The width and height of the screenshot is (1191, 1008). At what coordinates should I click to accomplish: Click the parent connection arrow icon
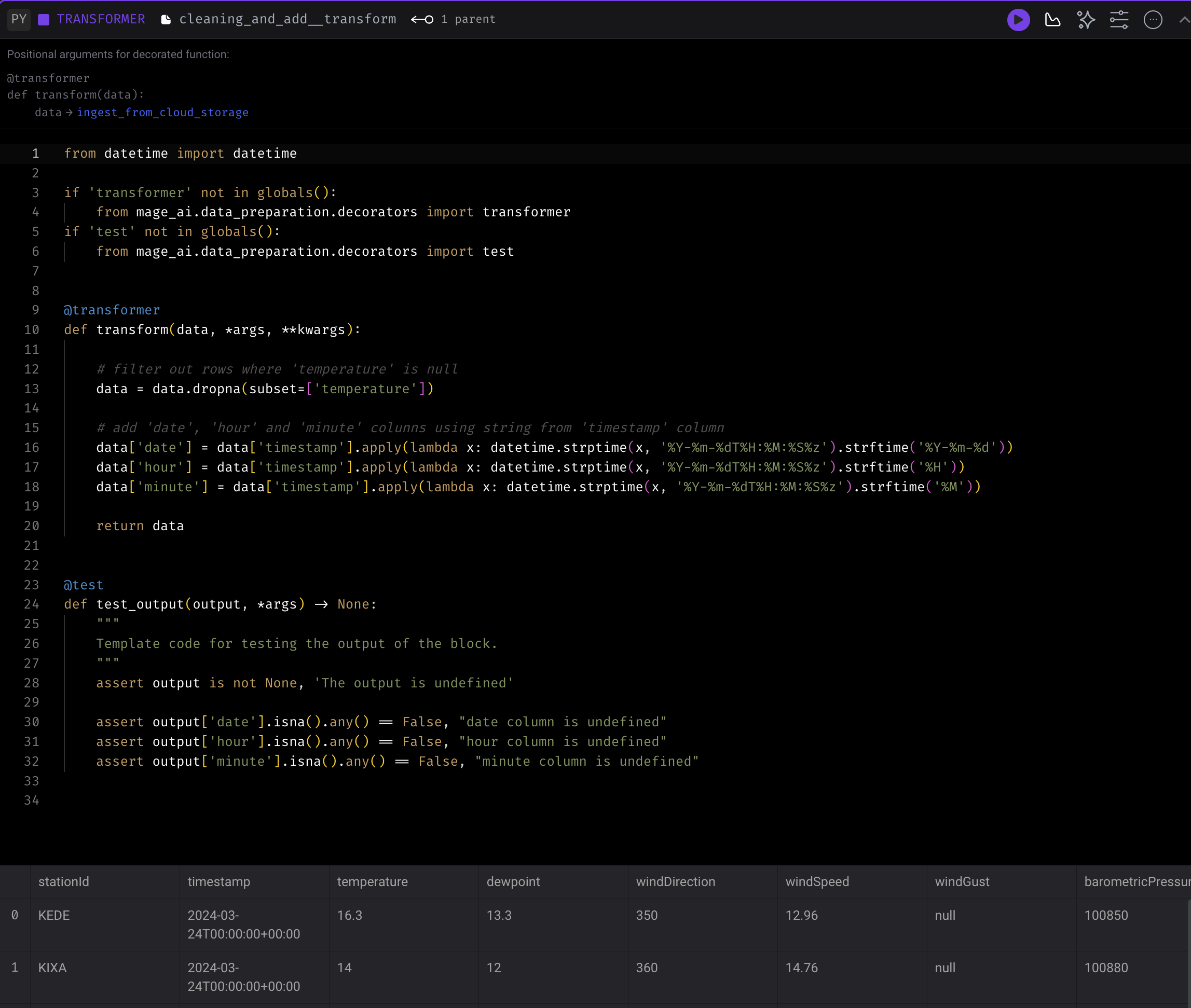[422, 20]
